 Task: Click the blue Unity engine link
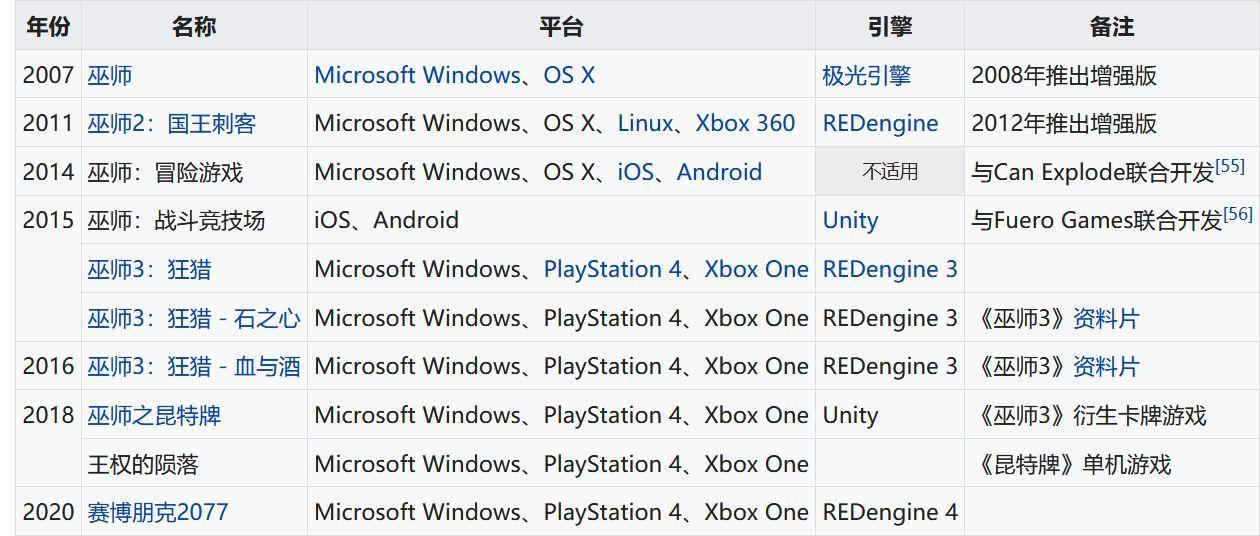(850, 220)
